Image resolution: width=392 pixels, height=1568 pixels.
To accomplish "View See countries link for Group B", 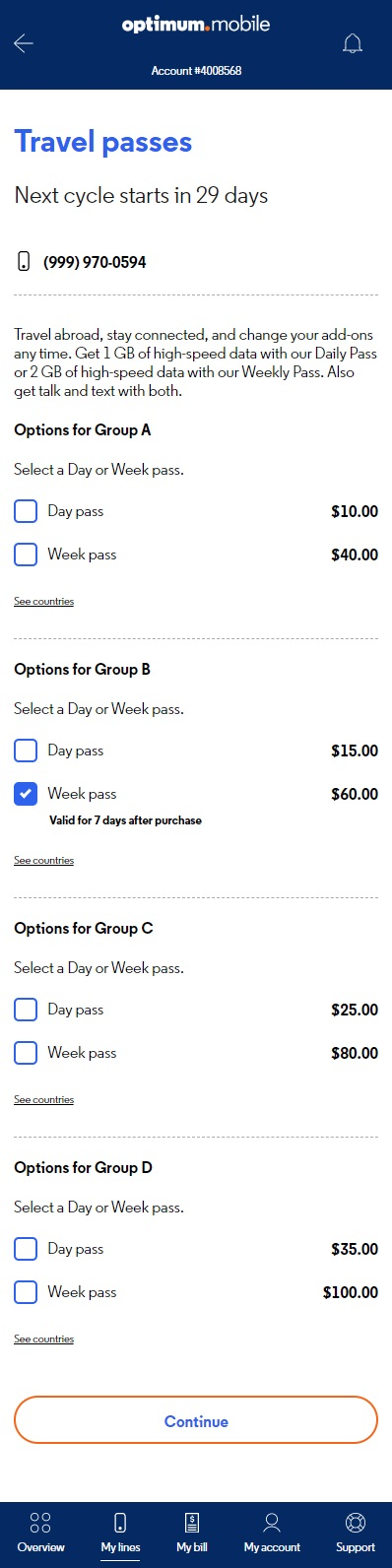I will (43, 860).
